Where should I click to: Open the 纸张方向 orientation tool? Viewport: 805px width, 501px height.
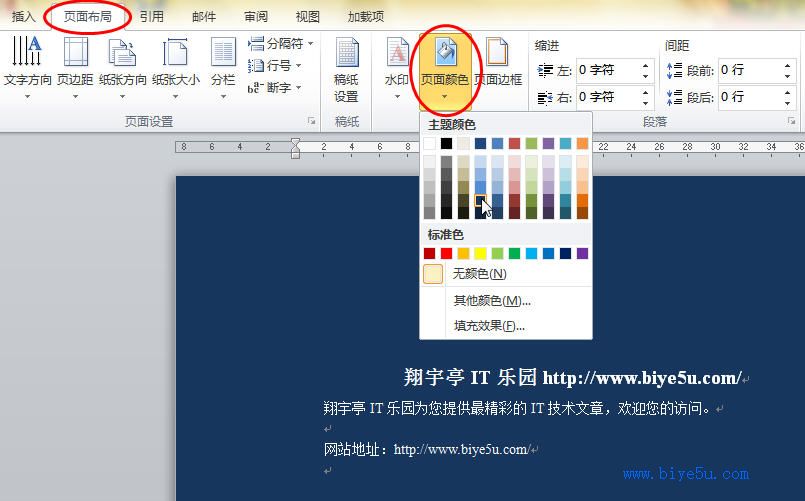pos(122,67)
